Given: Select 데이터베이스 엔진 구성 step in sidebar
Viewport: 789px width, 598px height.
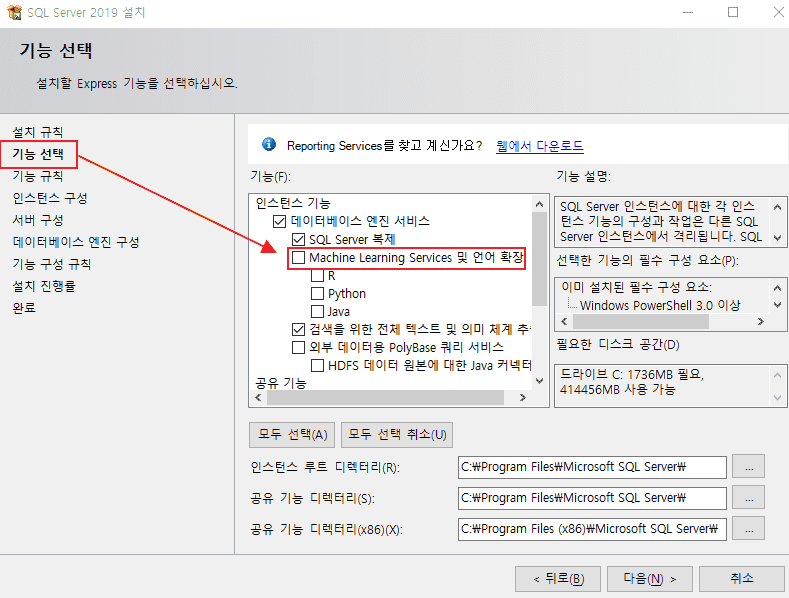Looking at the screenshot, I should (76, 242).
